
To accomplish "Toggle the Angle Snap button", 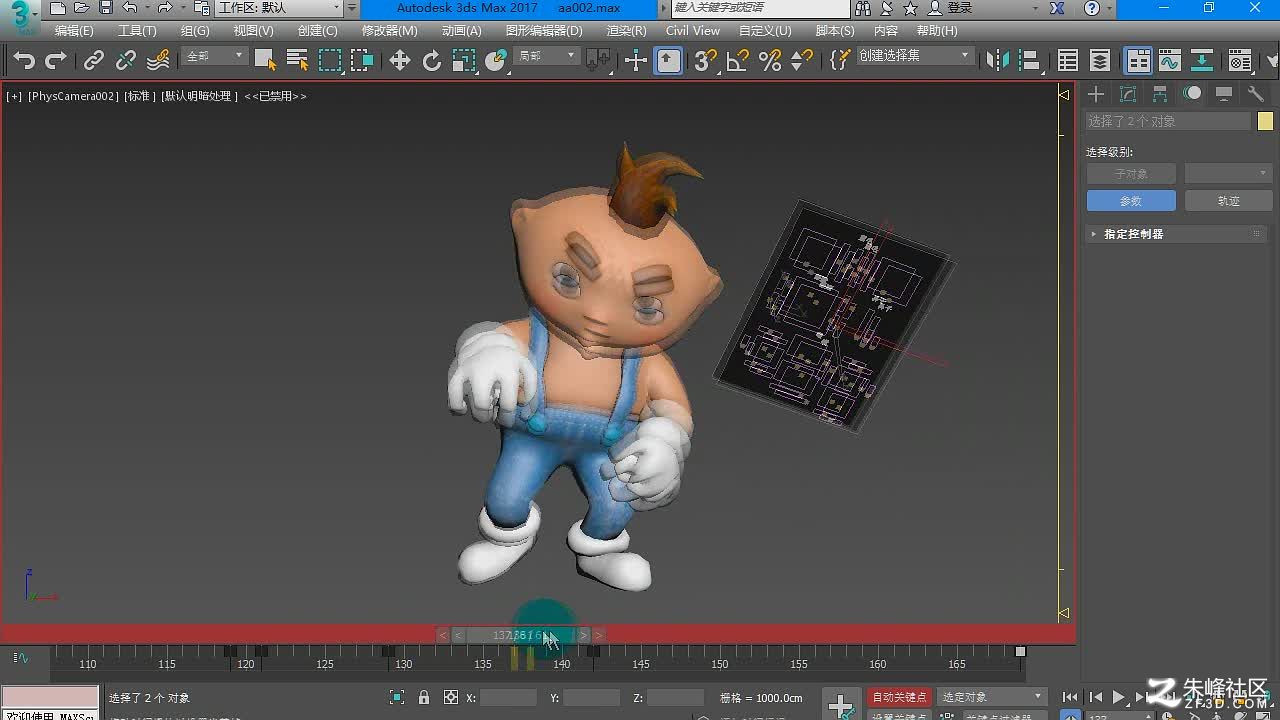I will click(738, 61).
